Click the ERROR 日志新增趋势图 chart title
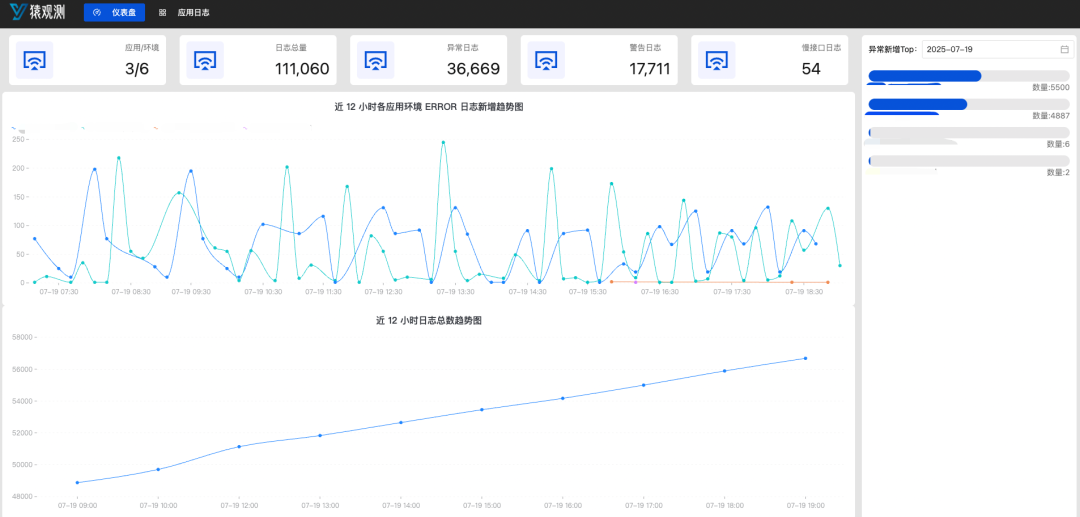Viewport: 1080px width, 517px height. point(428,105)
